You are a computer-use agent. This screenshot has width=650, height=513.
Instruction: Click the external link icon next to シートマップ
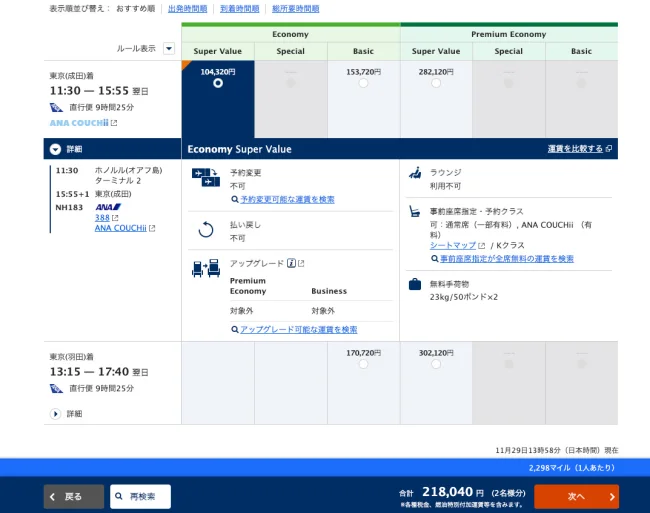tap(481, 245)
